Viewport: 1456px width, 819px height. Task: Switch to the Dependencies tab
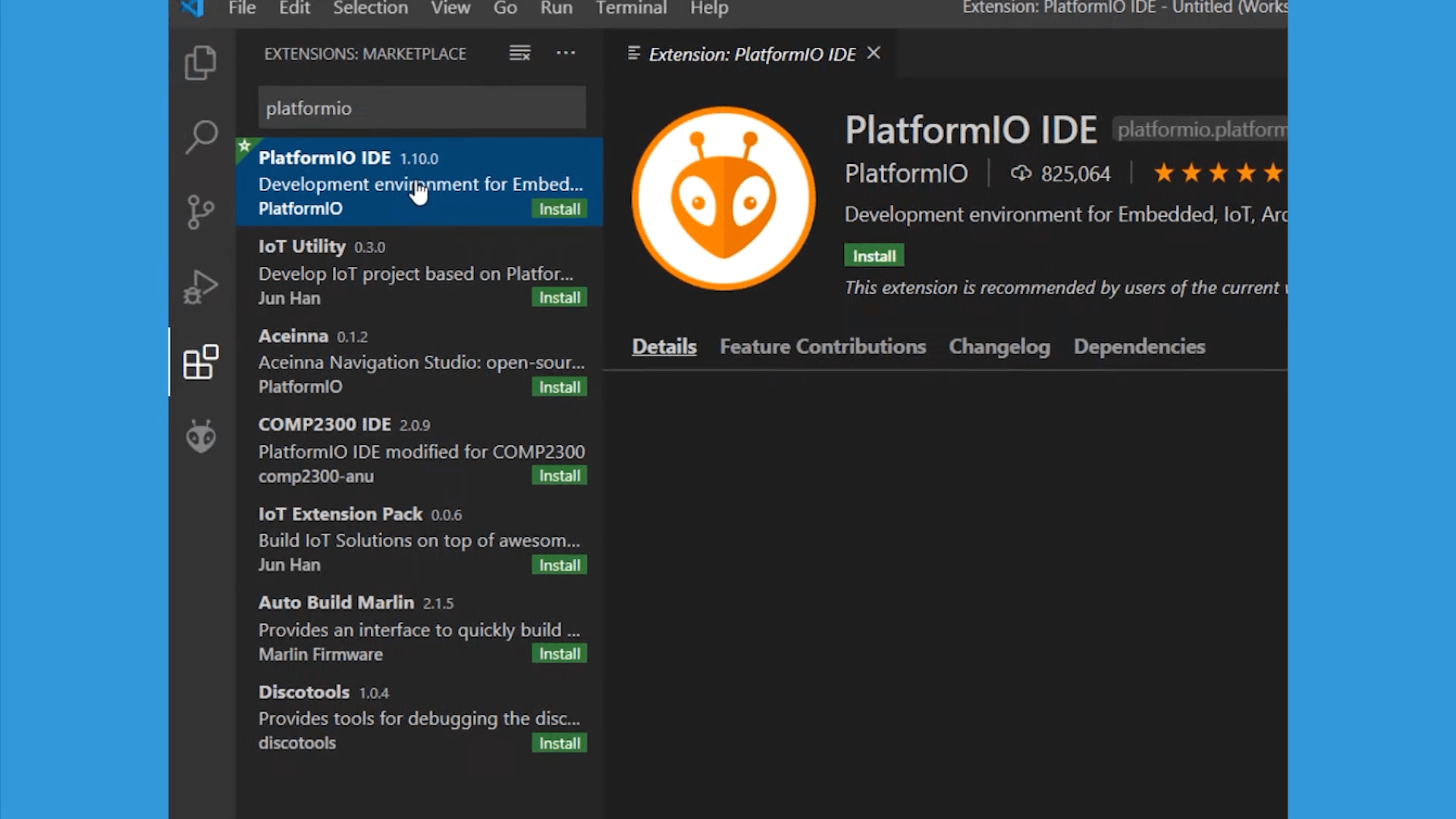pyautogui.click(x=1139, y=347)
